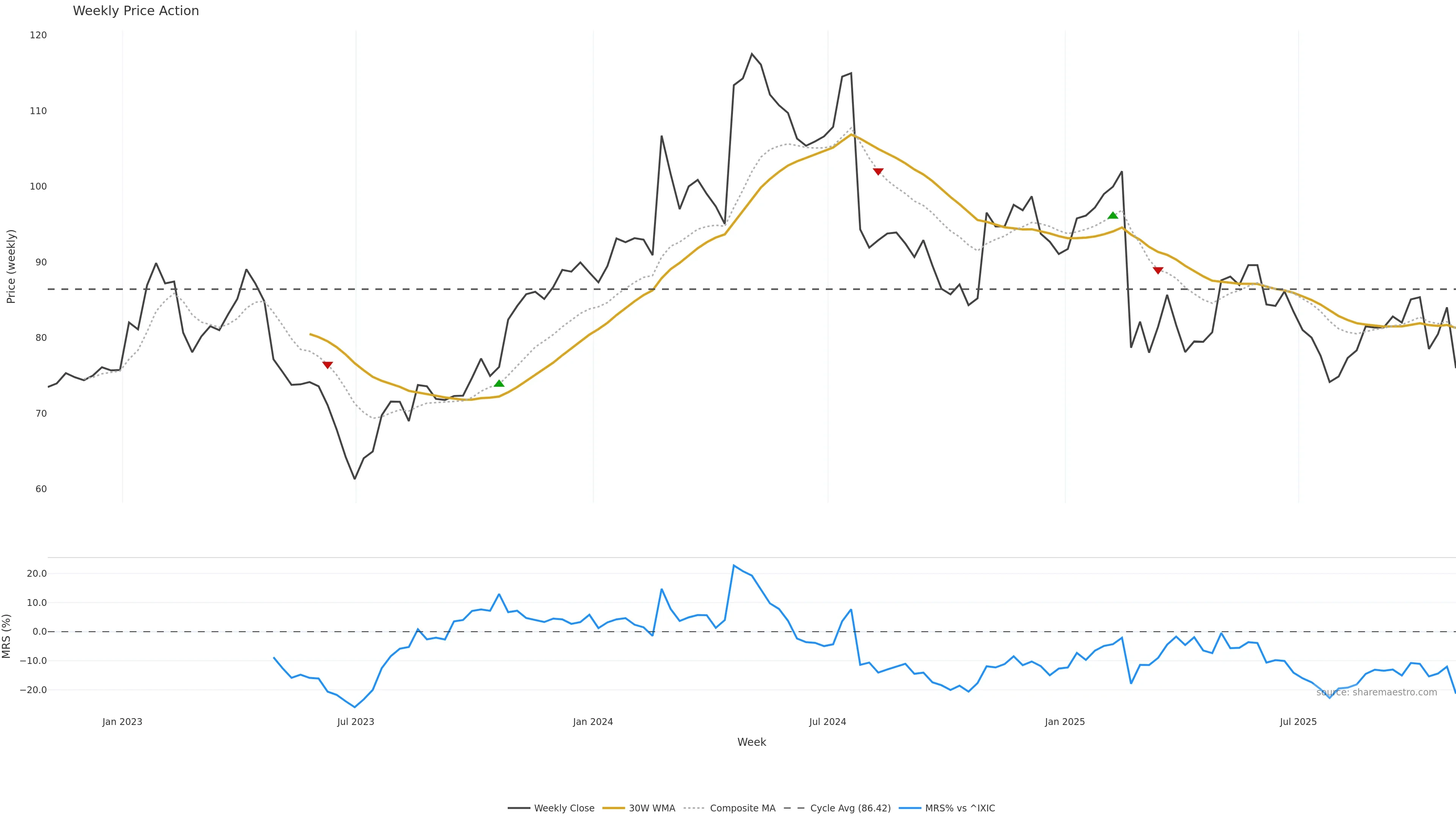Click the red sell triangle after Jul 2024

pos(878,171)
